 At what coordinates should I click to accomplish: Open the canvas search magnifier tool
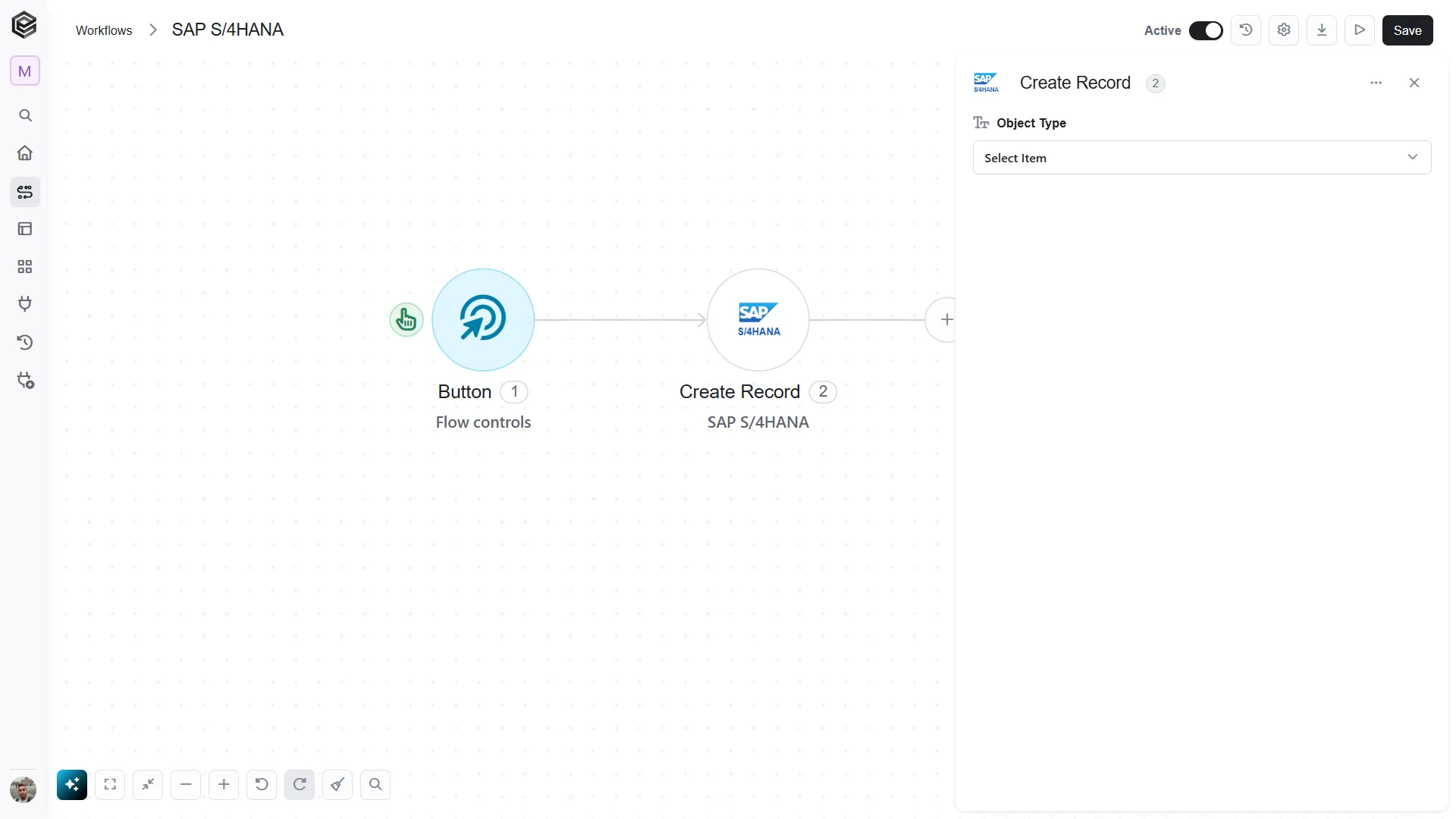coord(375,785)
